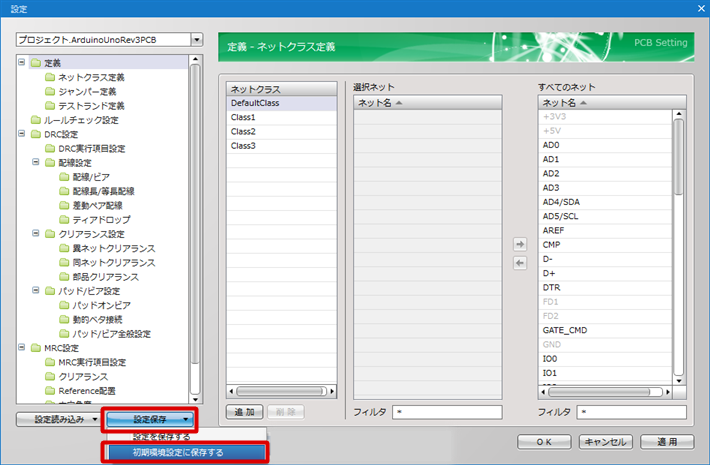Screen dimensions: 710x465
Task: Select net AD5/SCL in all nets list
Action: [605, 216]
